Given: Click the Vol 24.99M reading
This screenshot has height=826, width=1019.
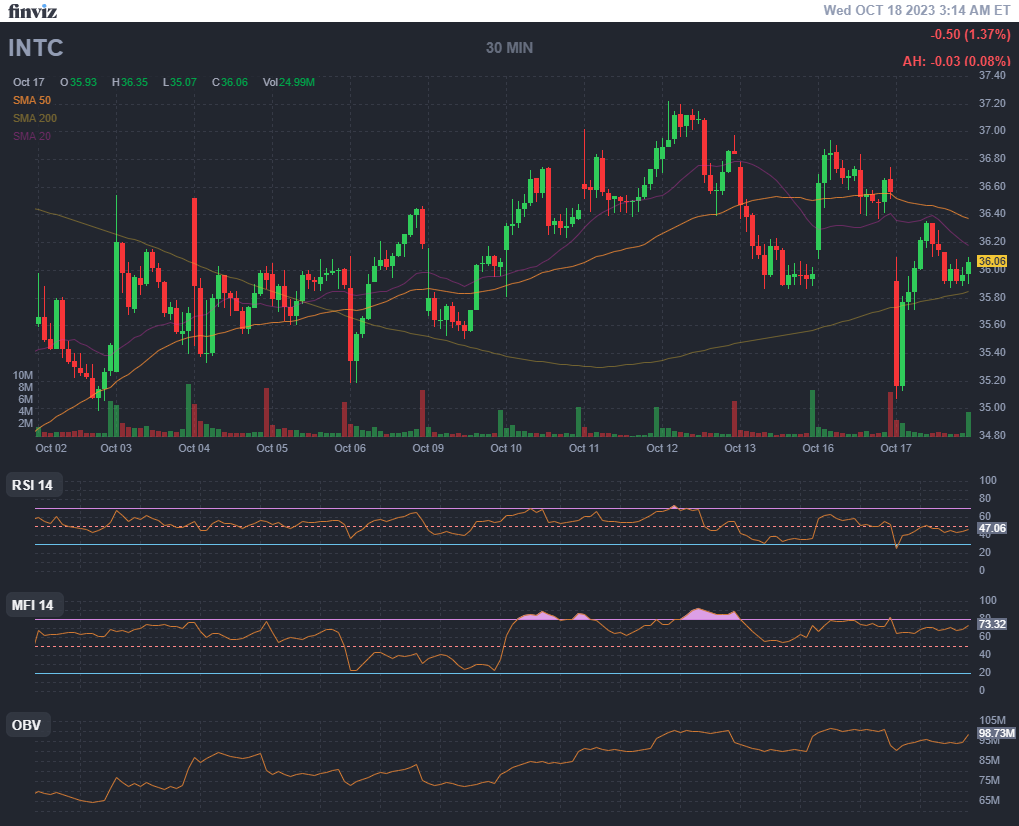Looking at the screenshot, I should click(289, 82).
